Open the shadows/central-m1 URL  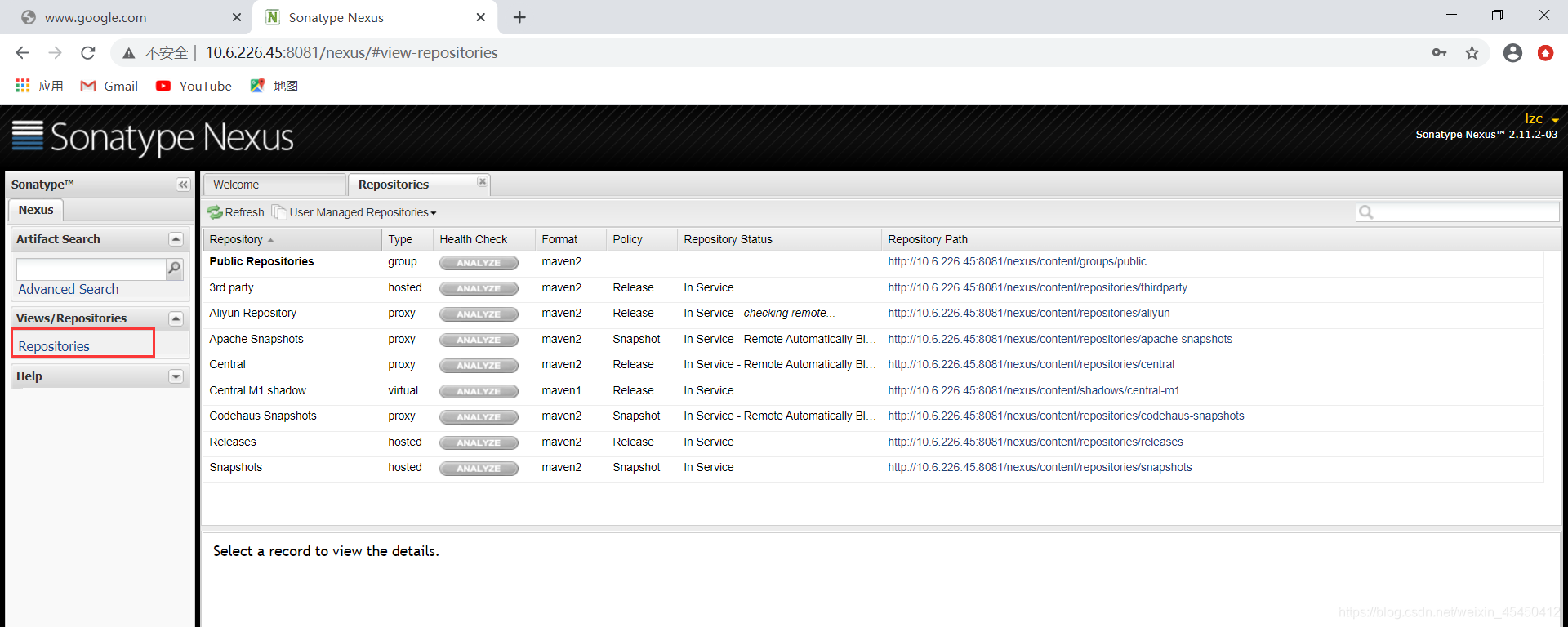pos(1033,390)
